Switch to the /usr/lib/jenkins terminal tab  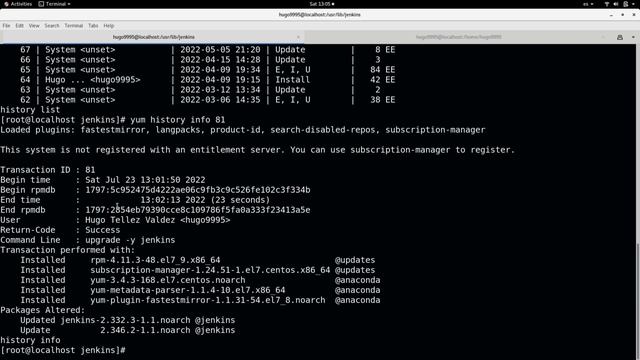click(x=153, y=37)
